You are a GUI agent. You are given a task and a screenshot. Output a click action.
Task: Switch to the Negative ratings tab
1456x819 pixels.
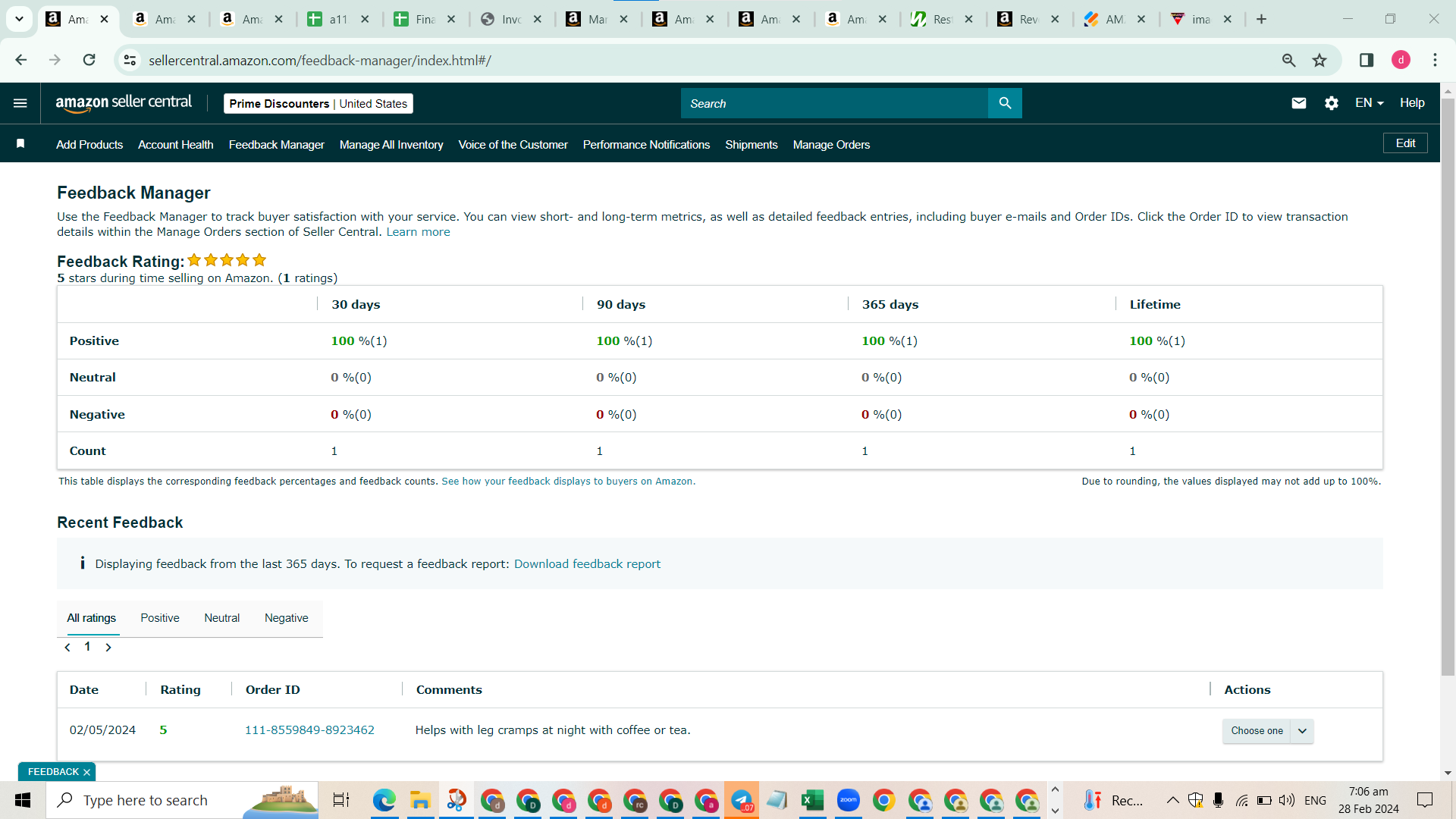[286, 618]
